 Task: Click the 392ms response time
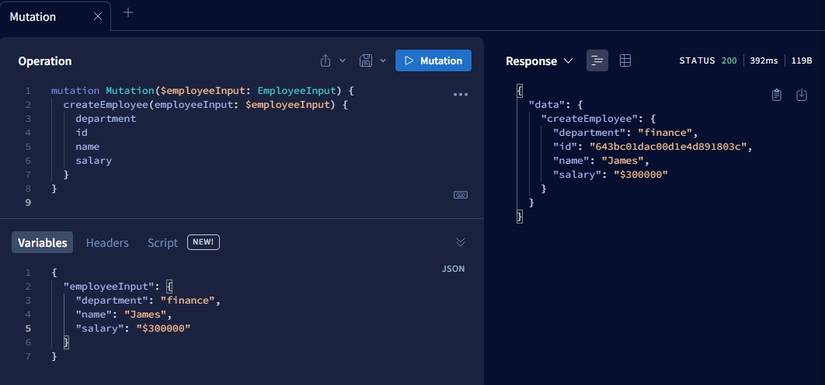[764, 60]
